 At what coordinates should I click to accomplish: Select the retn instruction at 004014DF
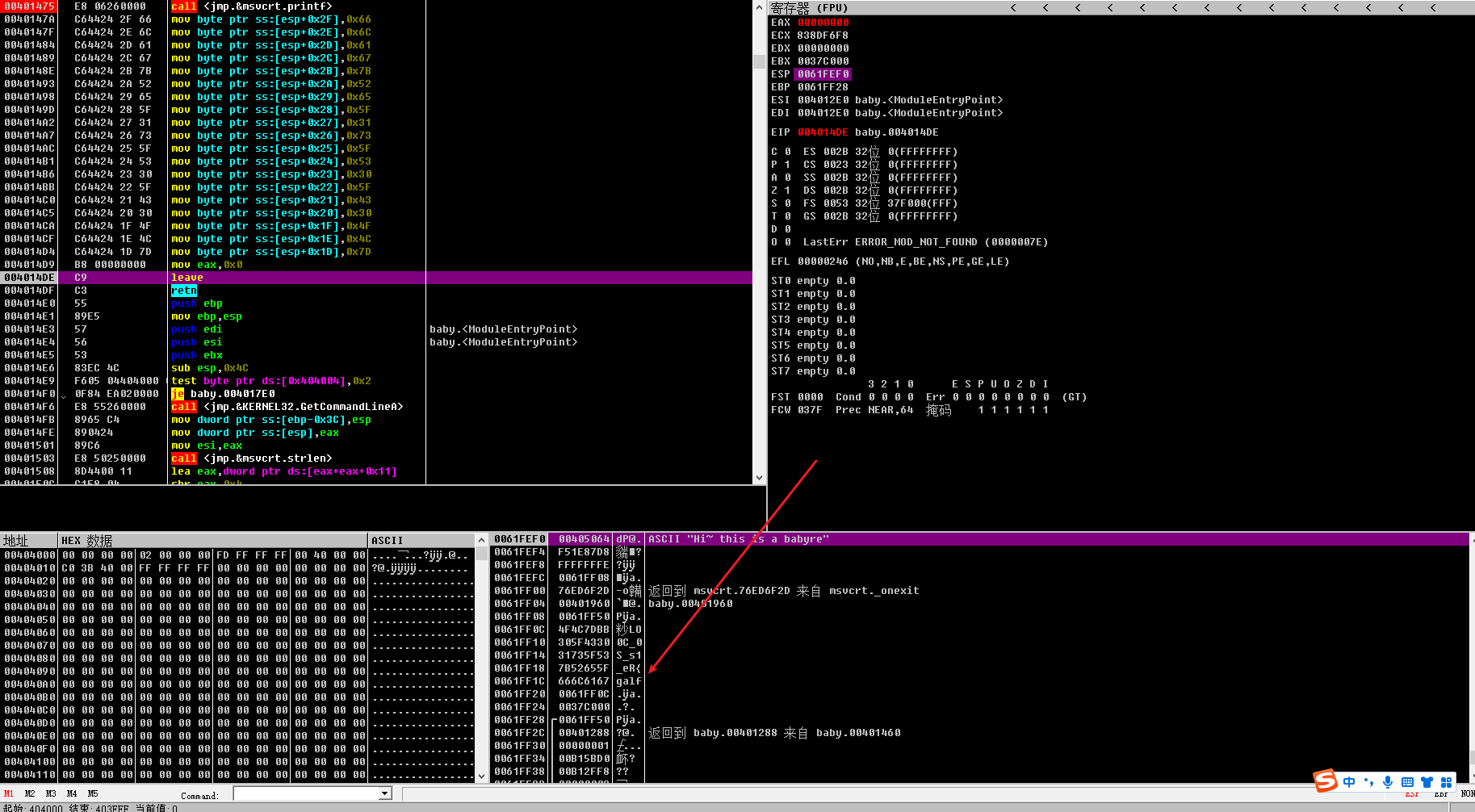pyautogui.click(x=184, y=291)
